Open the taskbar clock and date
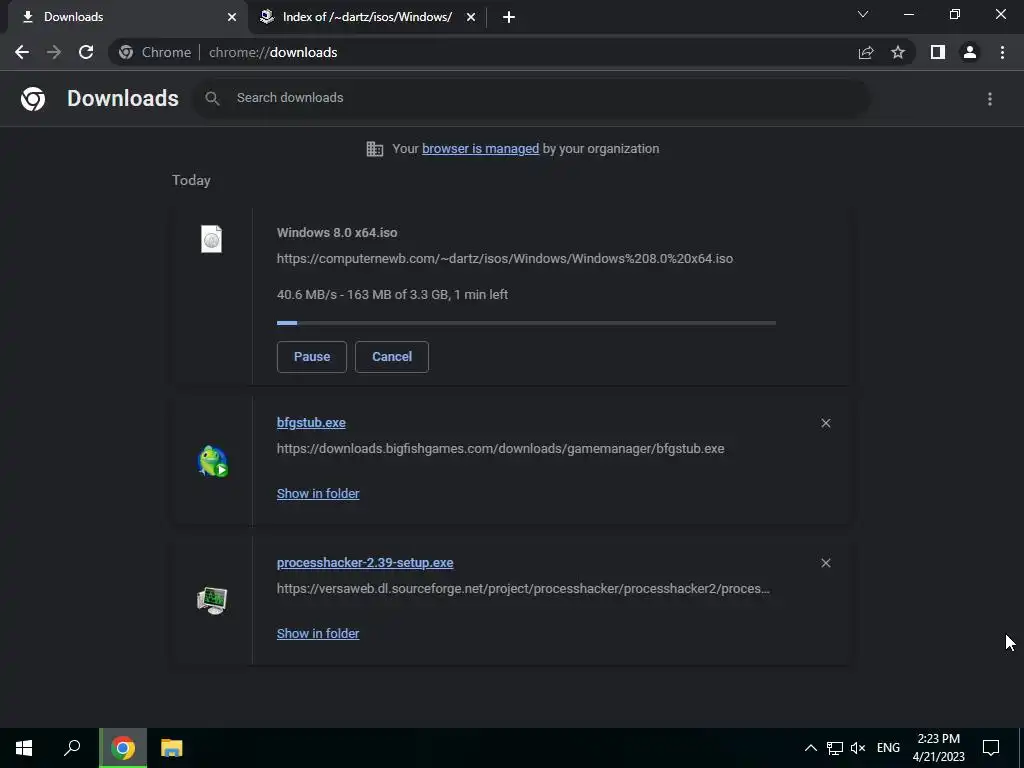The image size is (1024, 768). [938, 748]
